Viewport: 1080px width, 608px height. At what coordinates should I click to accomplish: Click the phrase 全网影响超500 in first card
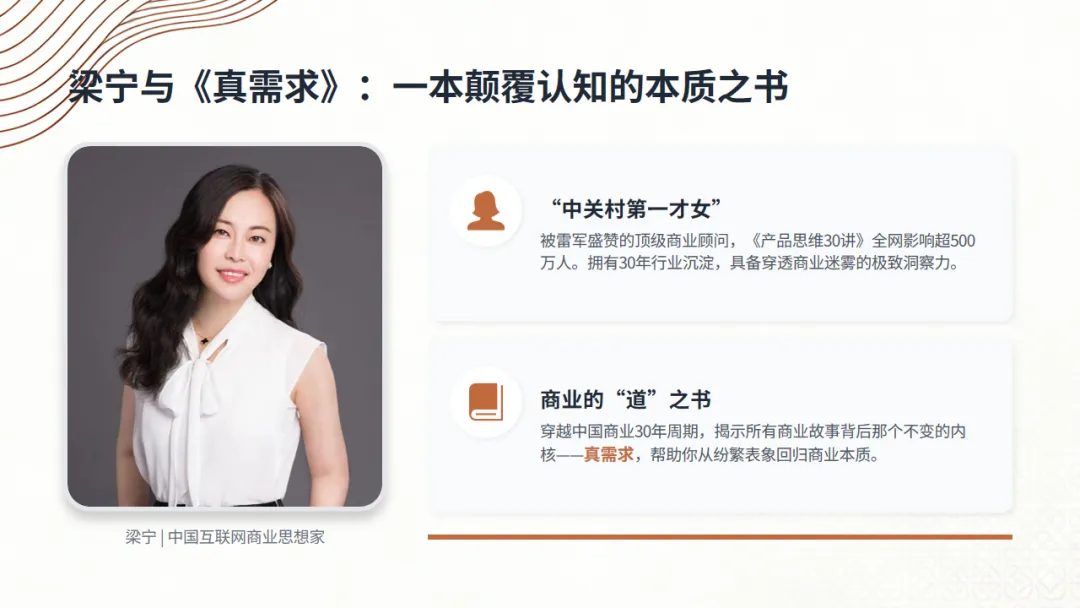tap(924, 240)
